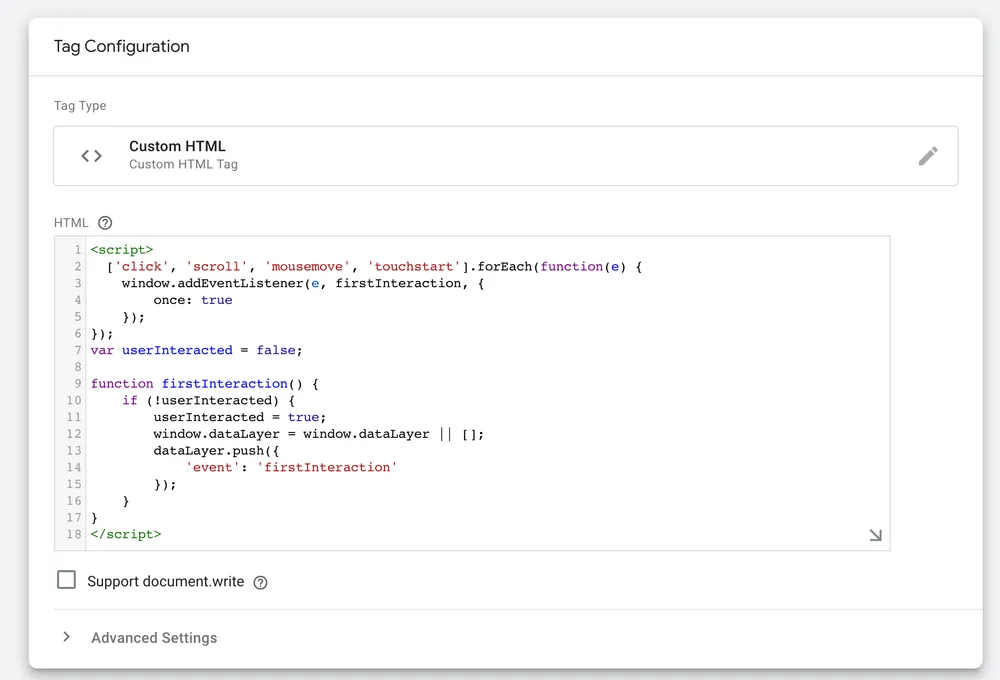Open the help icon next to HTML label
The image size is (1000, 680).
106,223
